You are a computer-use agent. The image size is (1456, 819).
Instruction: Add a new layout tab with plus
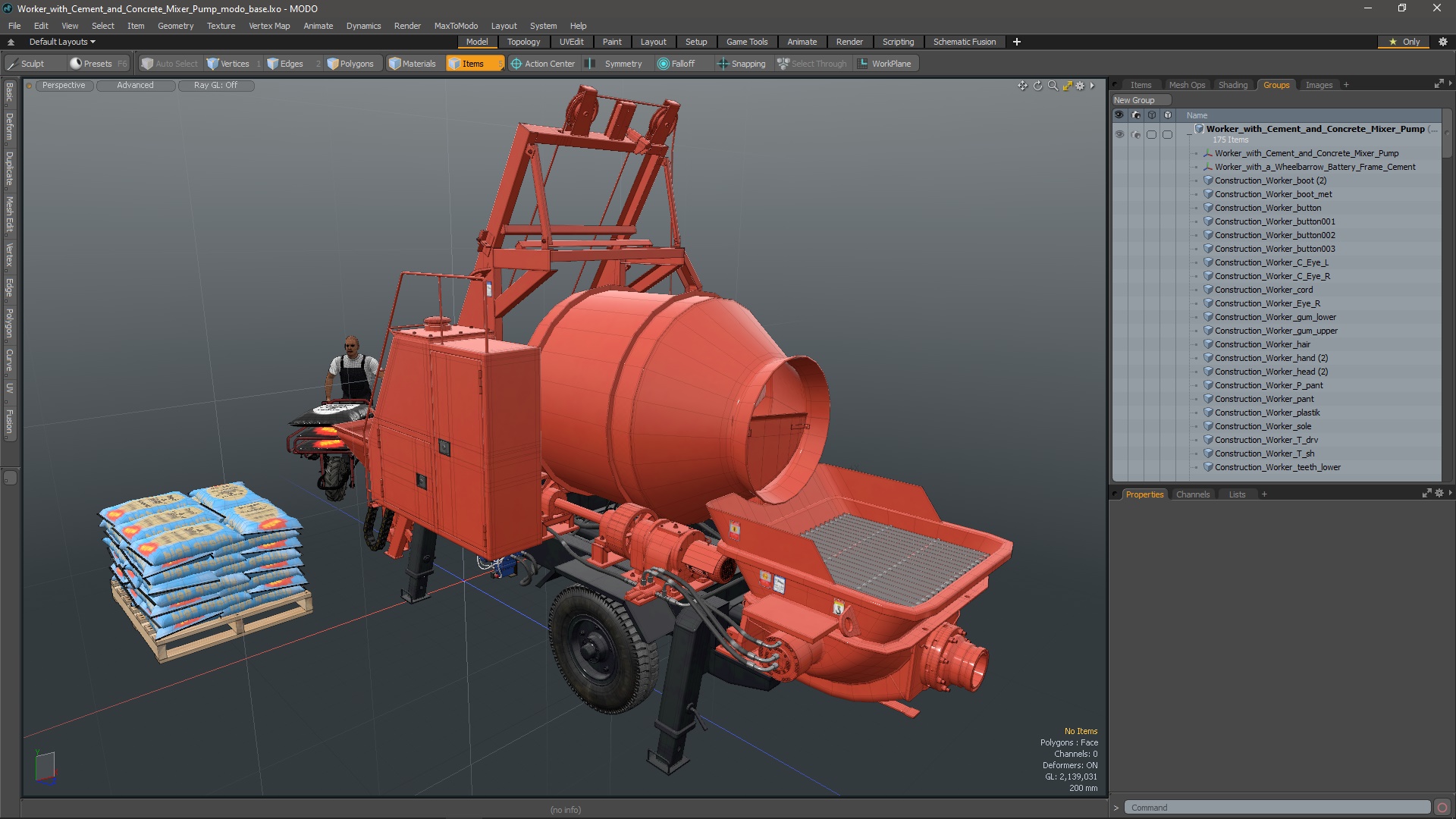(1017, 42)
